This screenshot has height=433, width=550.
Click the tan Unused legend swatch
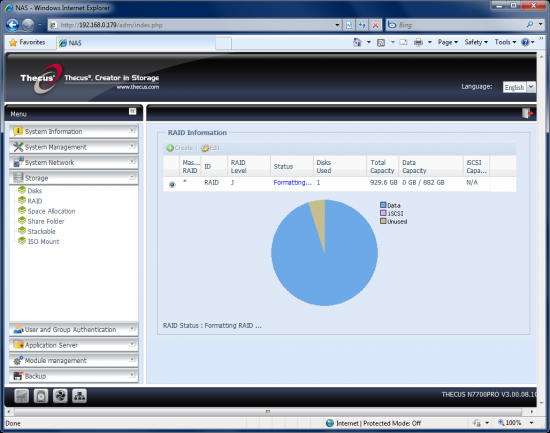pyautogui.click(x=383, y=221)
